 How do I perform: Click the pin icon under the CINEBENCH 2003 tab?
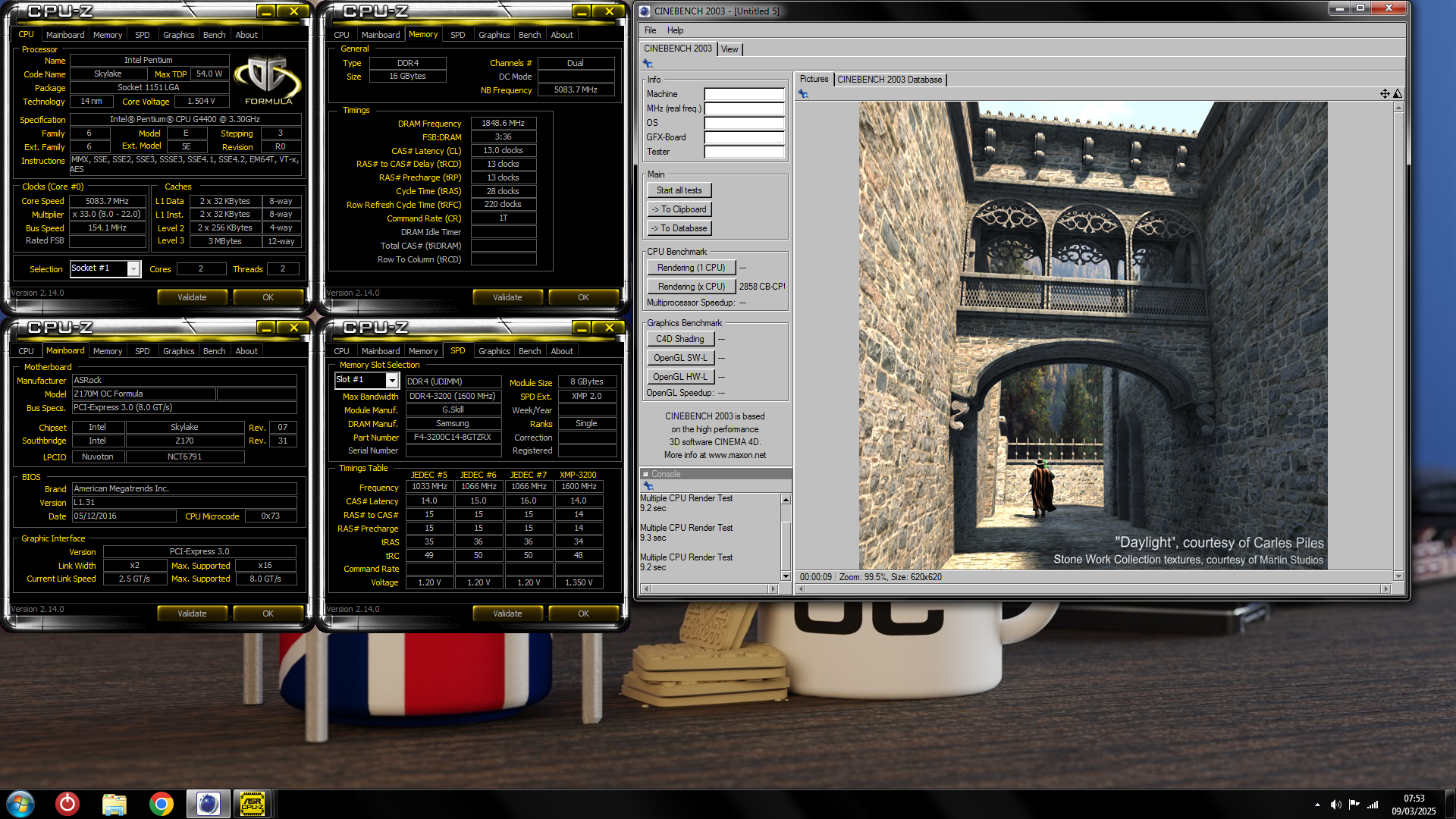click(648, 64)
